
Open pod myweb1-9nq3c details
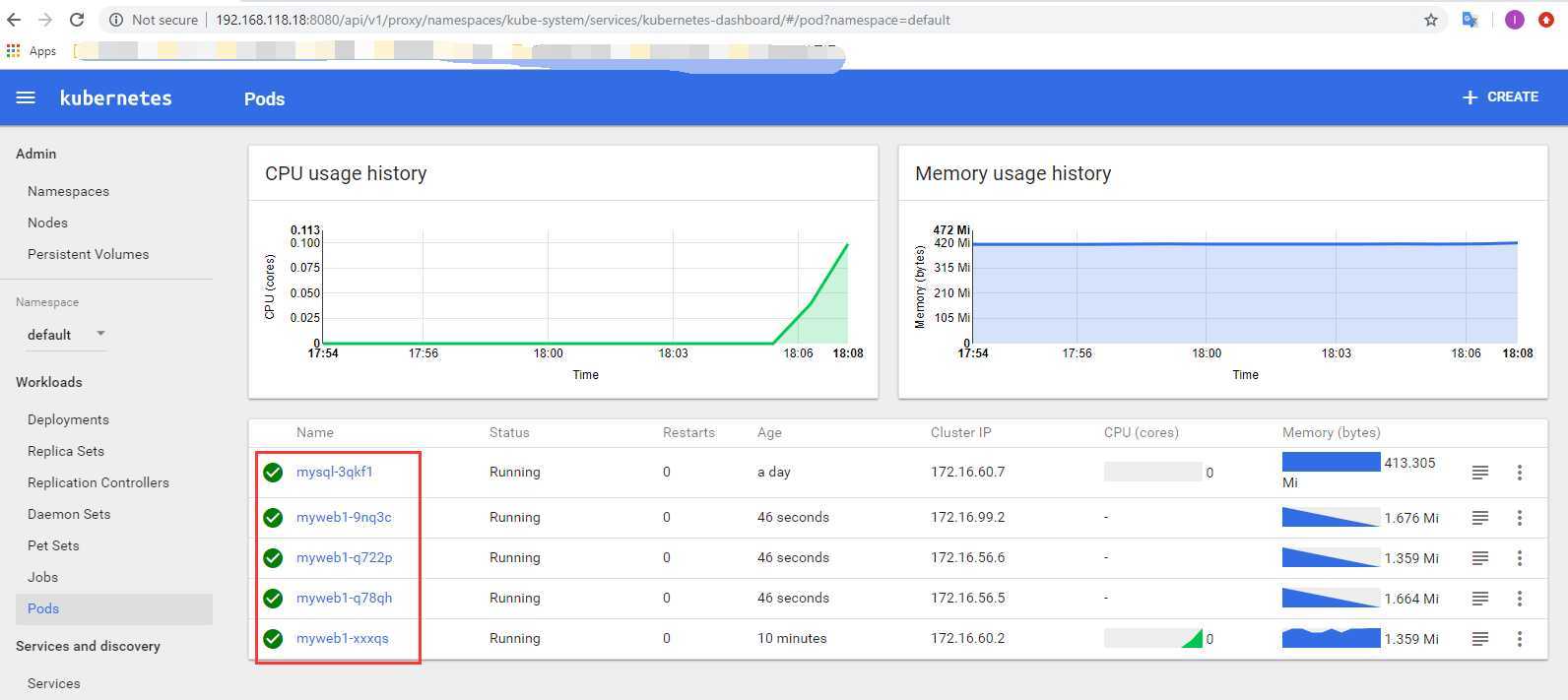tap(344, 517)
